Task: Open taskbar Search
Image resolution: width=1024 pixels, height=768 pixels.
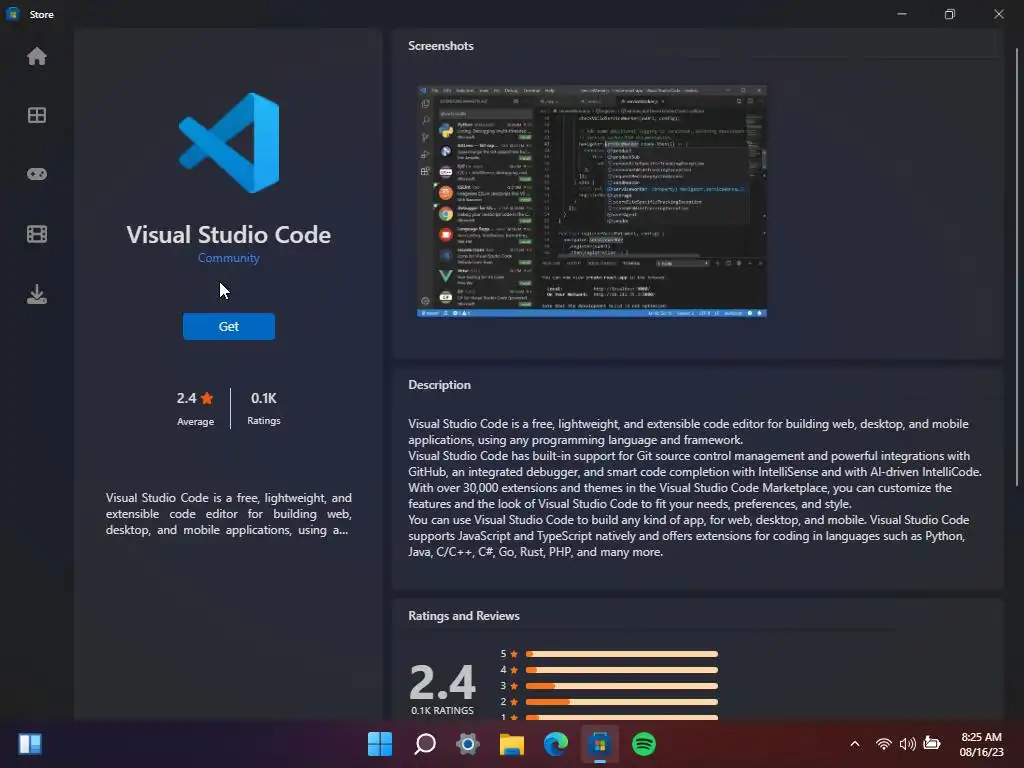Action: click(424, 744)
